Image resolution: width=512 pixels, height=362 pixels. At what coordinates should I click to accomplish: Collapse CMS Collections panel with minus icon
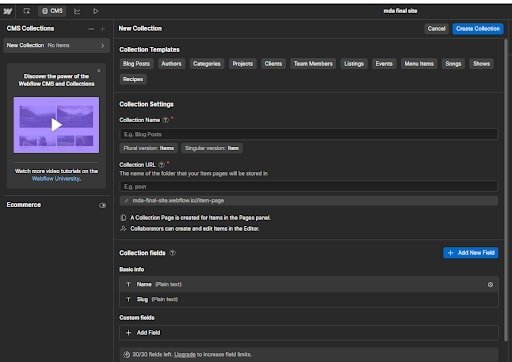91,29
